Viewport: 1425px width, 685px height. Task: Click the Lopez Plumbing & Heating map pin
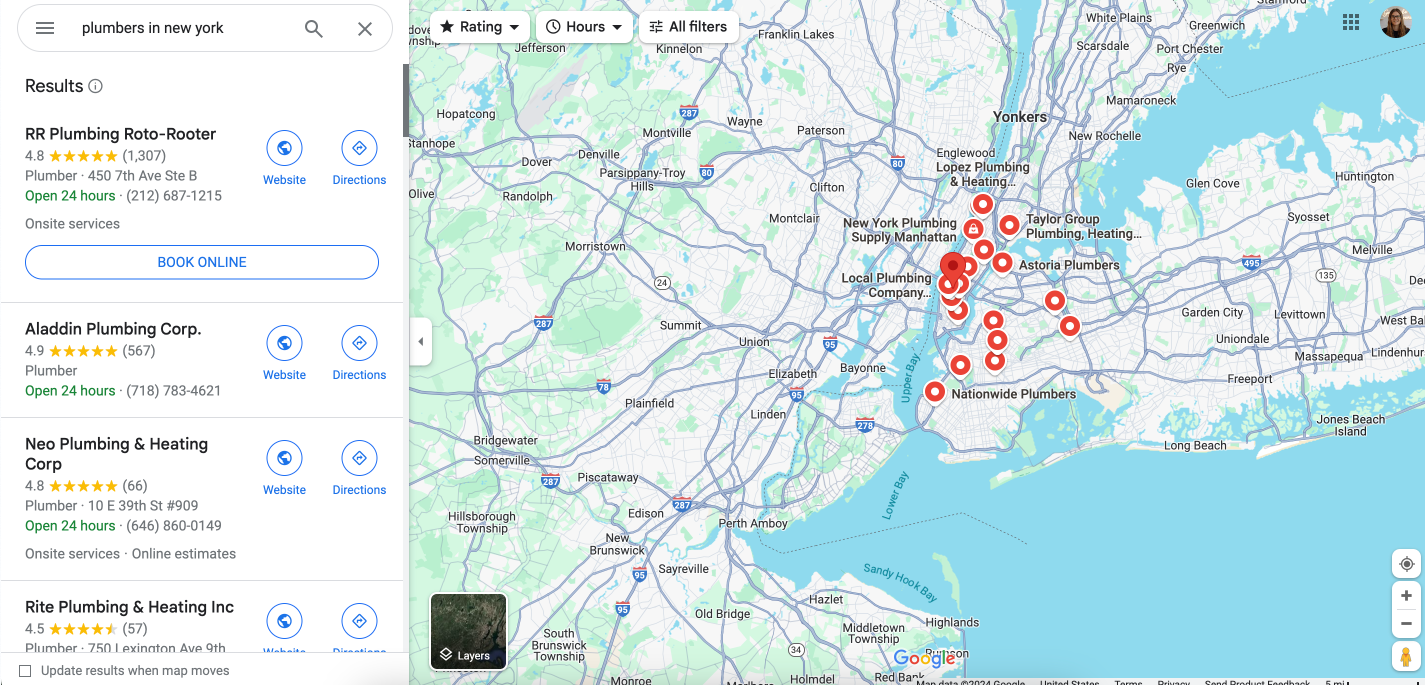983,204
